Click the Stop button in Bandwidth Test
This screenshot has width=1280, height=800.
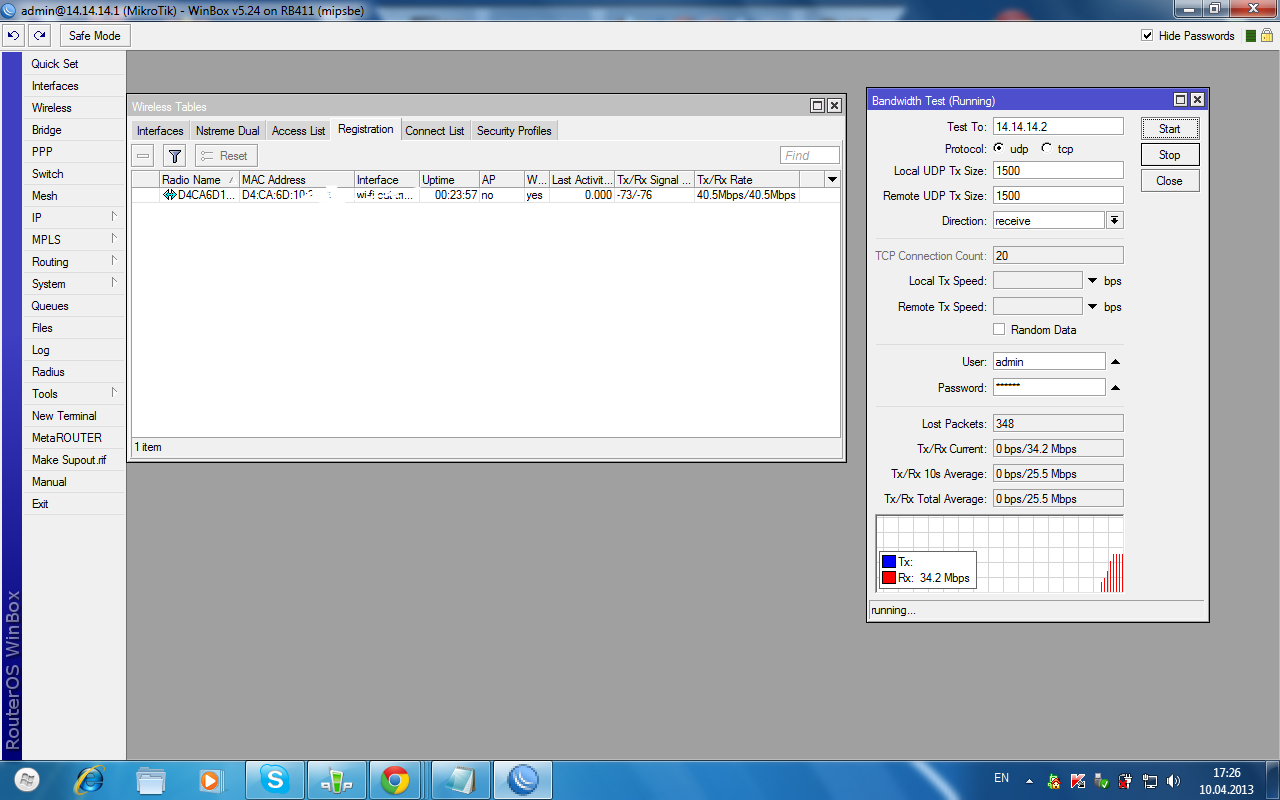tap(1170, 155)
